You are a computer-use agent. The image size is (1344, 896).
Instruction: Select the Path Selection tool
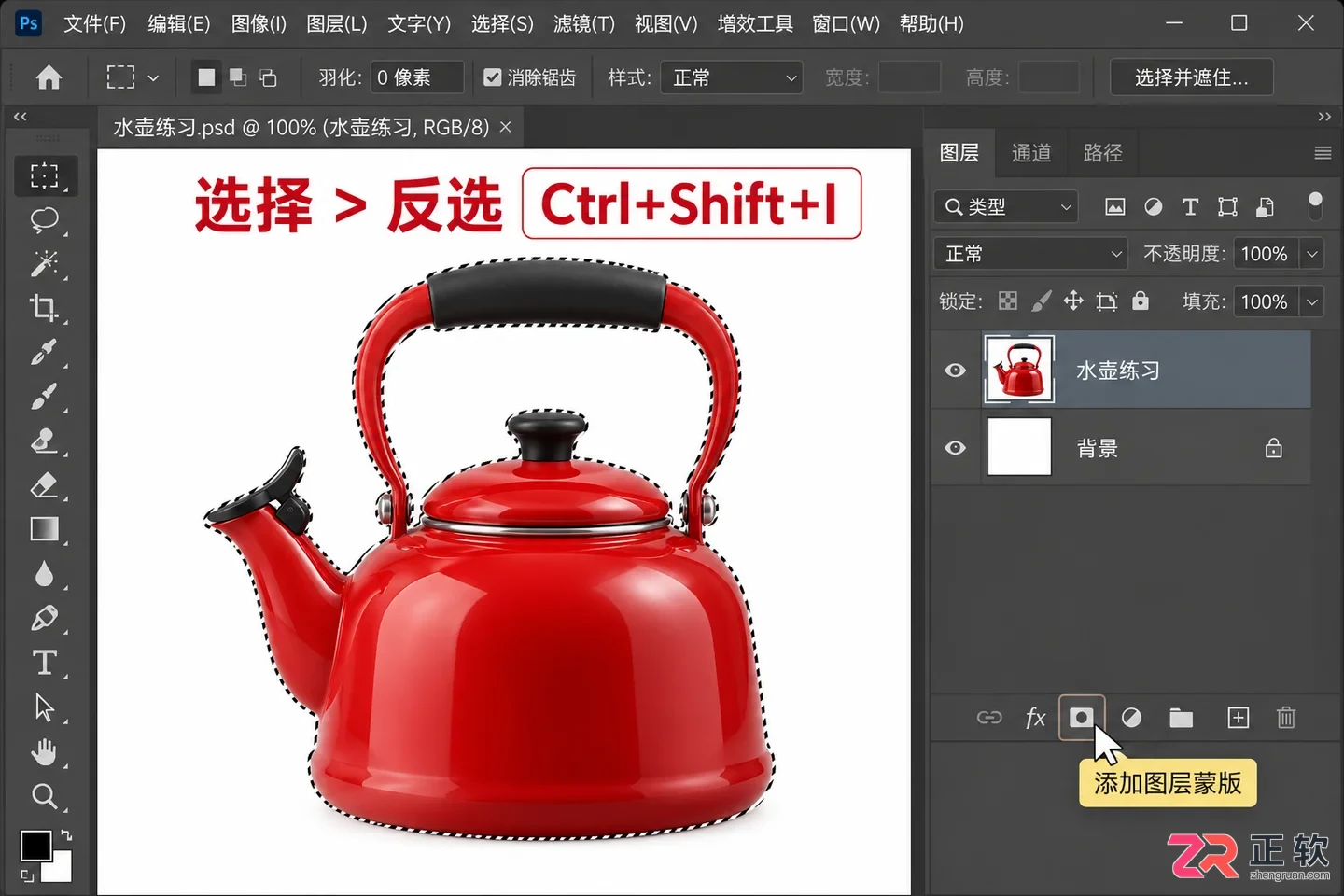point(45,707)
